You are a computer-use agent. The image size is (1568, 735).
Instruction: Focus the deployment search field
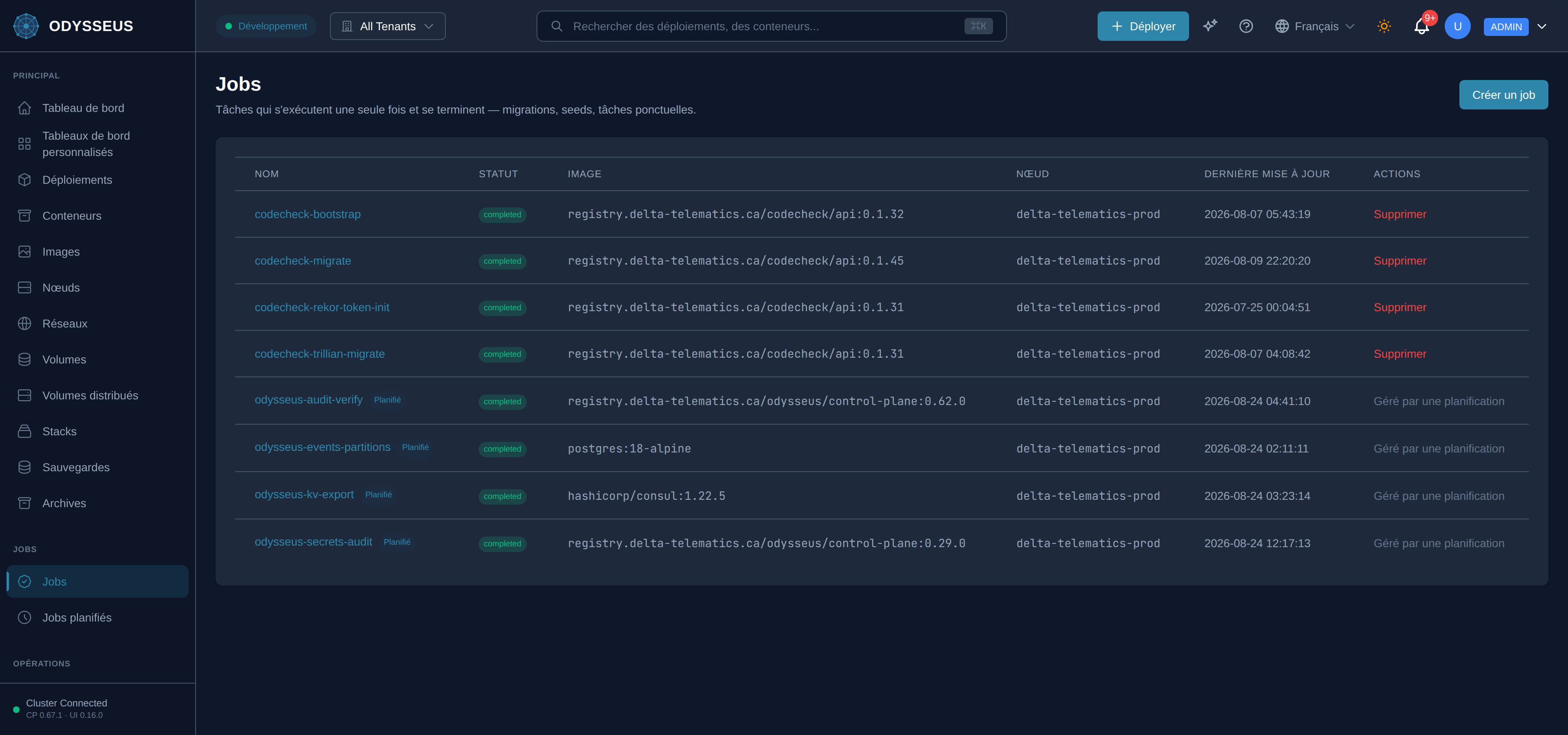pyautogui.click(x=771, y=26)
